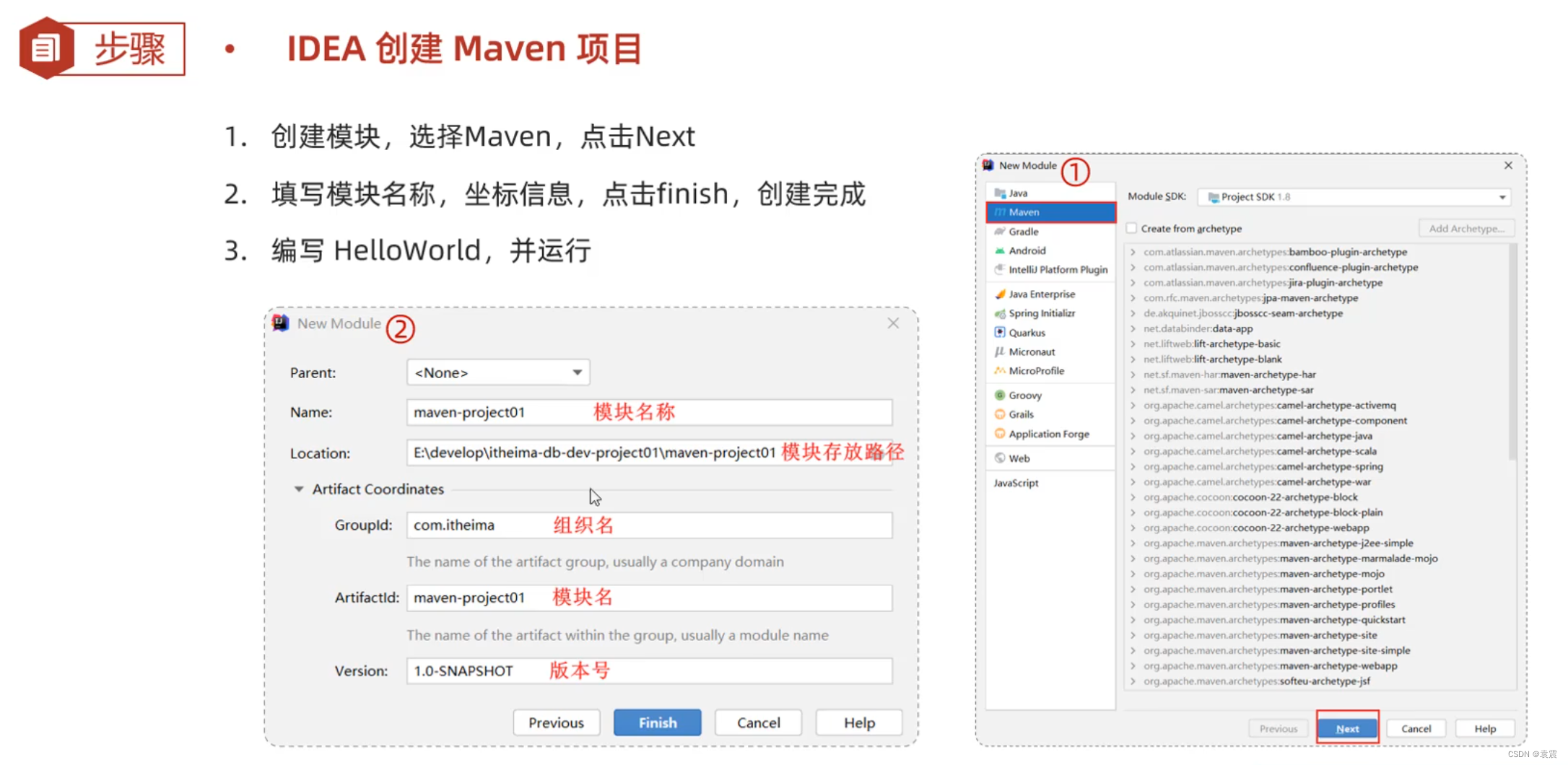Select JavaScript in the module type list
The height and width of the screenshot is (765, 1568).
(1016, 483)
